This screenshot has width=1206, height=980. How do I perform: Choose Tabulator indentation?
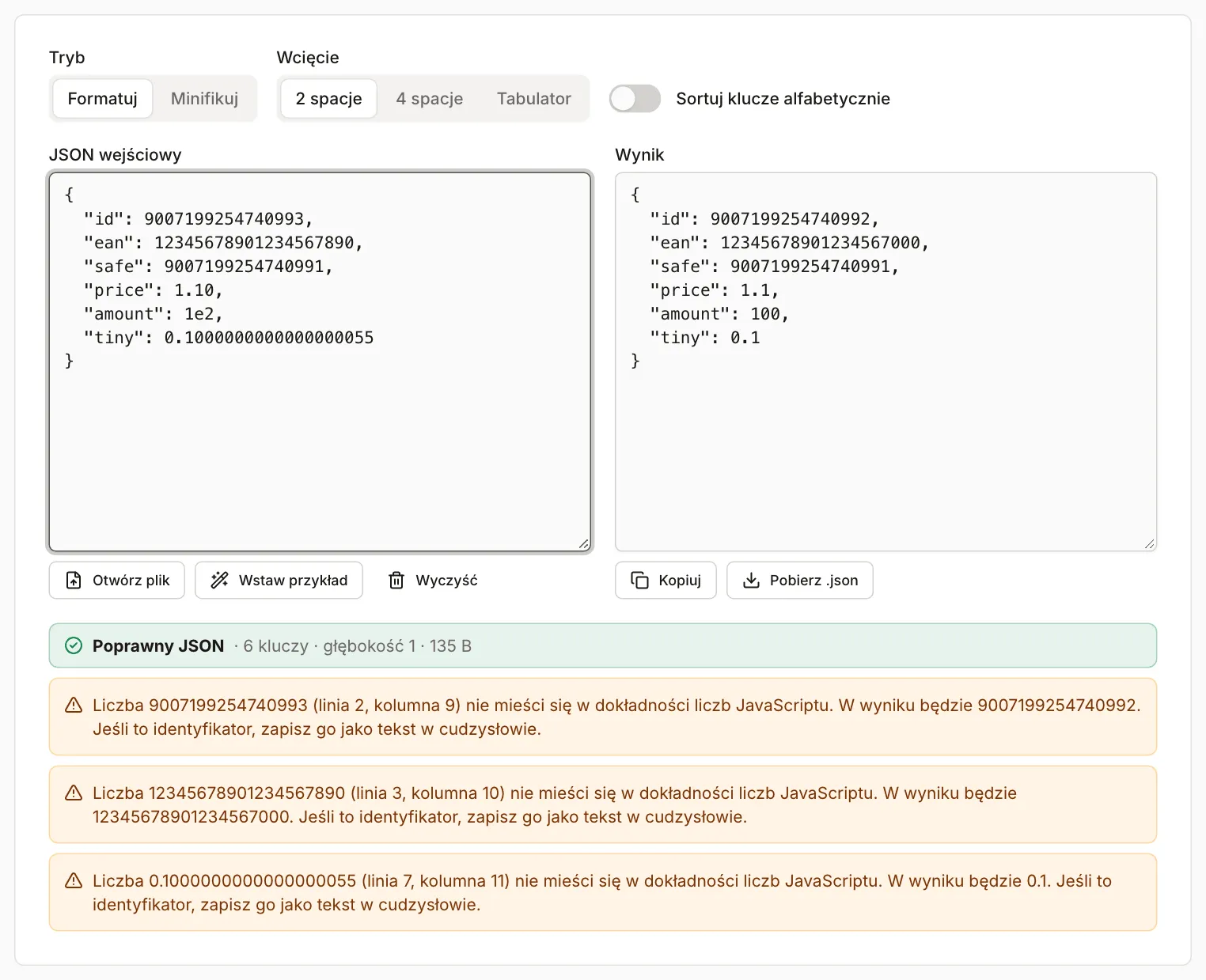(534, 99)
